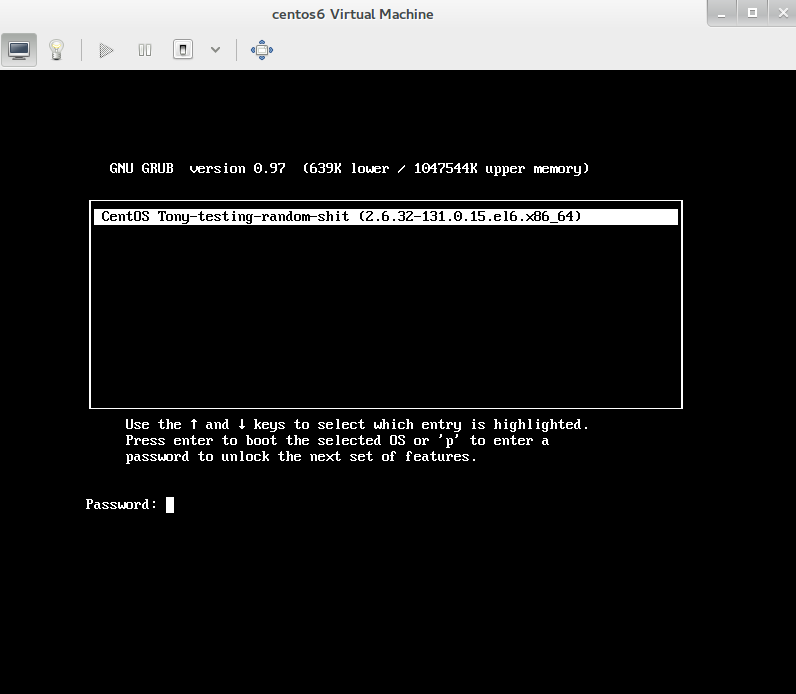Click the kernel version 2.6.32-131.0.15.el6.x86_64 text
796x694 pixels.
click(469, 216)
